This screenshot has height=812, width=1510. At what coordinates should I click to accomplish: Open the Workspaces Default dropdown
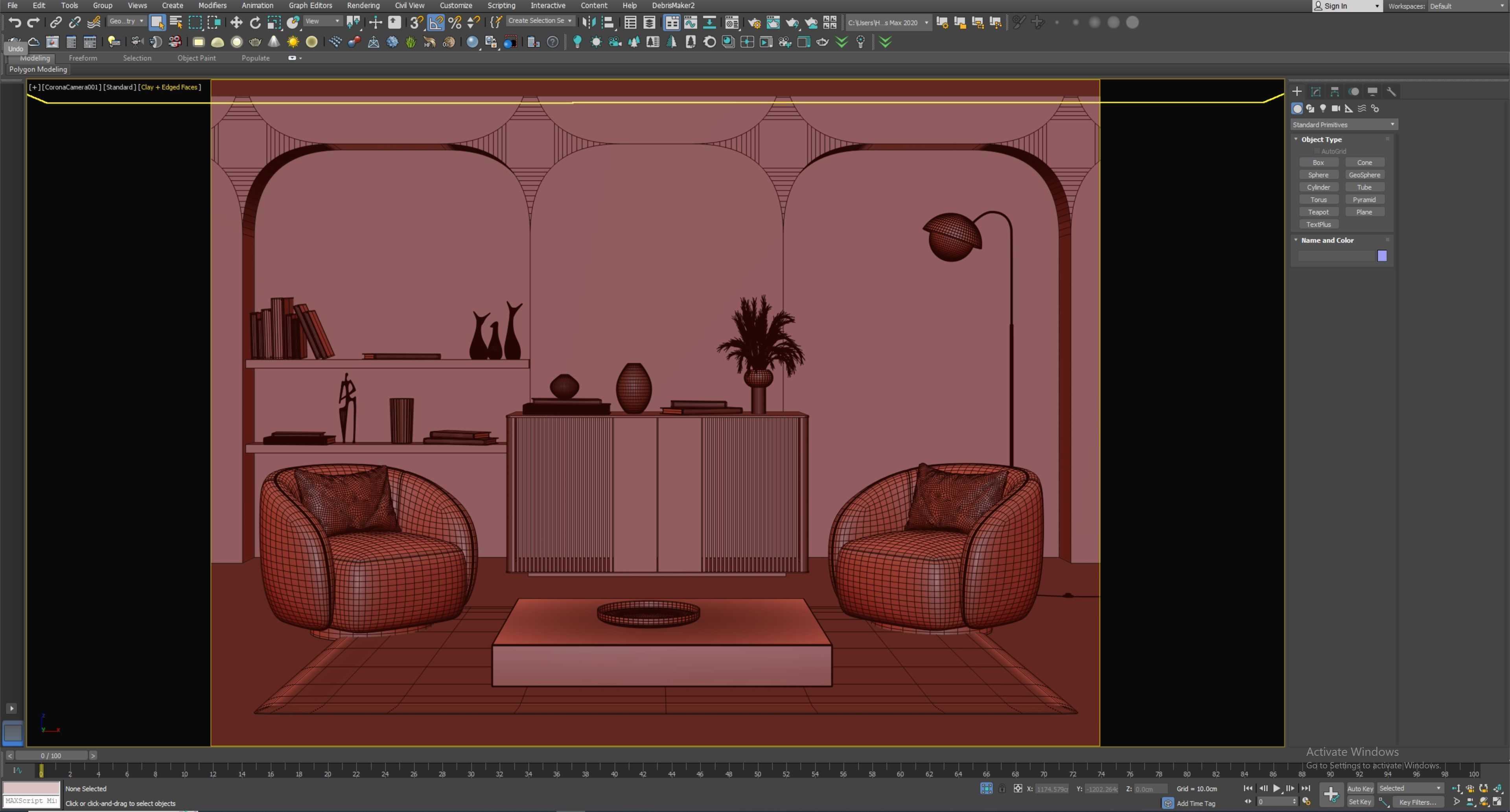click(1467, 6)
